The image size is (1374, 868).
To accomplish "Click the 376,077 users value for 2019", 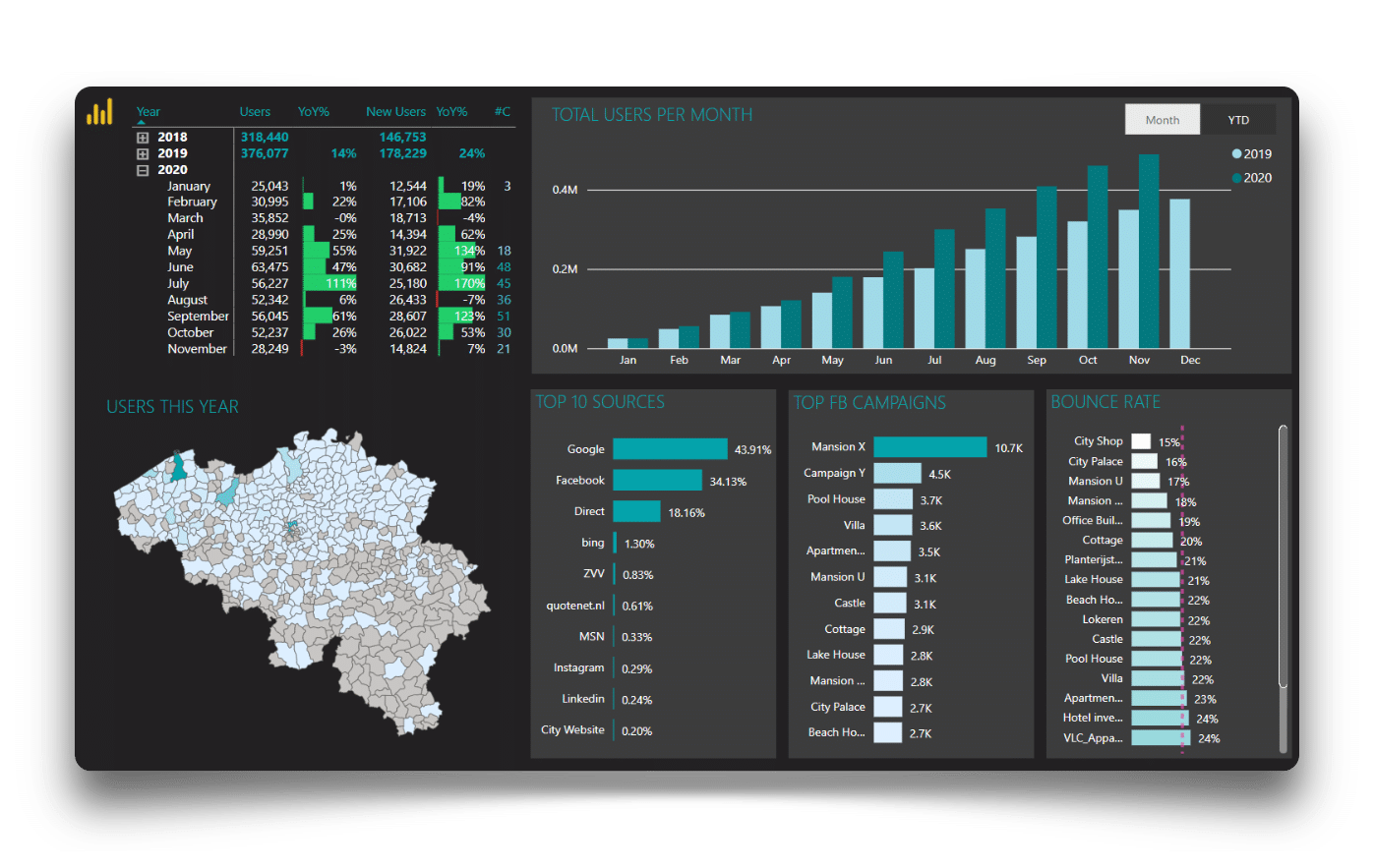I will pyautogui.click(x=265, y=153).
